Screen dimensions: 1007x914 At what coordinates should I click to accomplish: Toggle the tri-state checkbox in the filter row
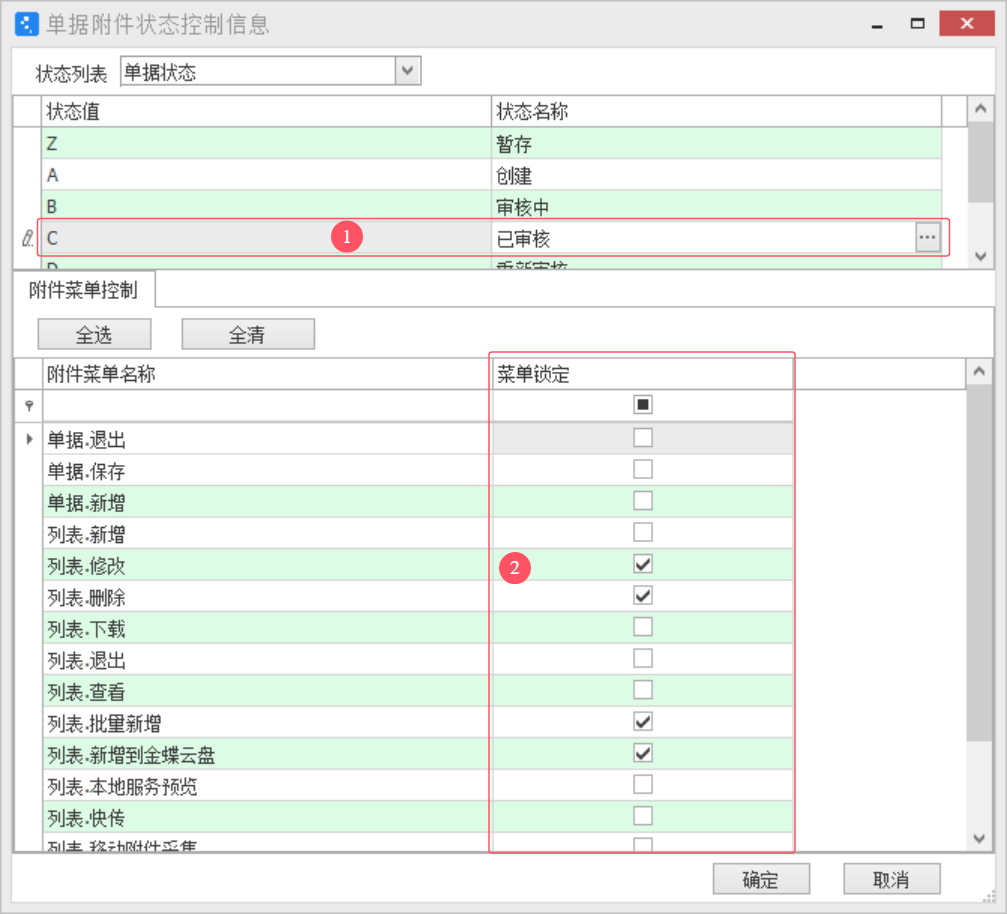point(642,404)
